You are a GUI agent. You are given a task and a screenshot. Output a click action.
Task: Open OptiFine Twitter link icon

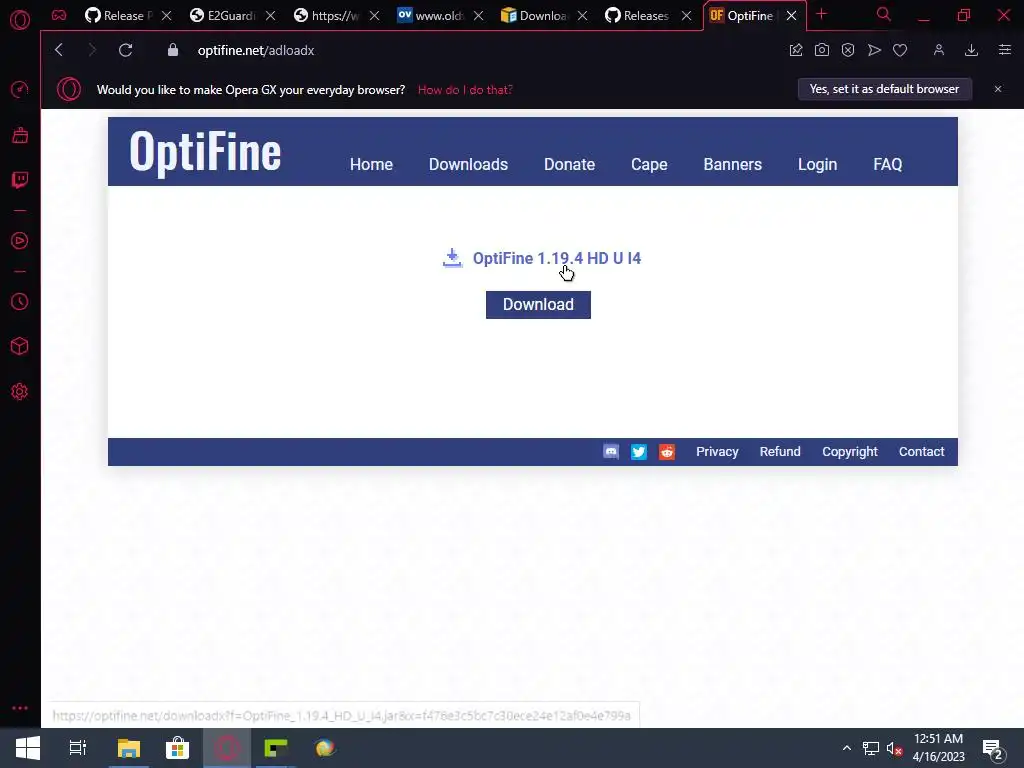[x=639, y=452]
